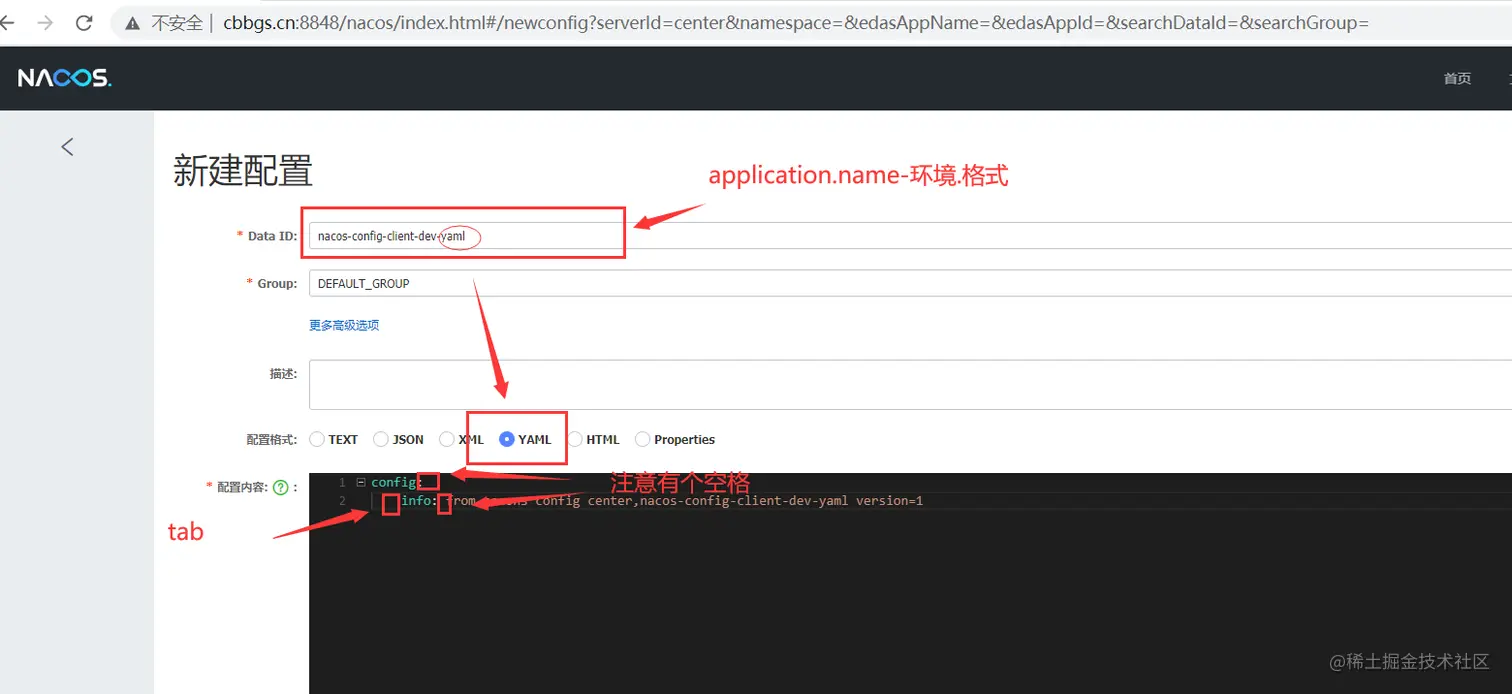Select the Properties format radio button
Screen dimensions: 1512x694
(x=643, y=439)
